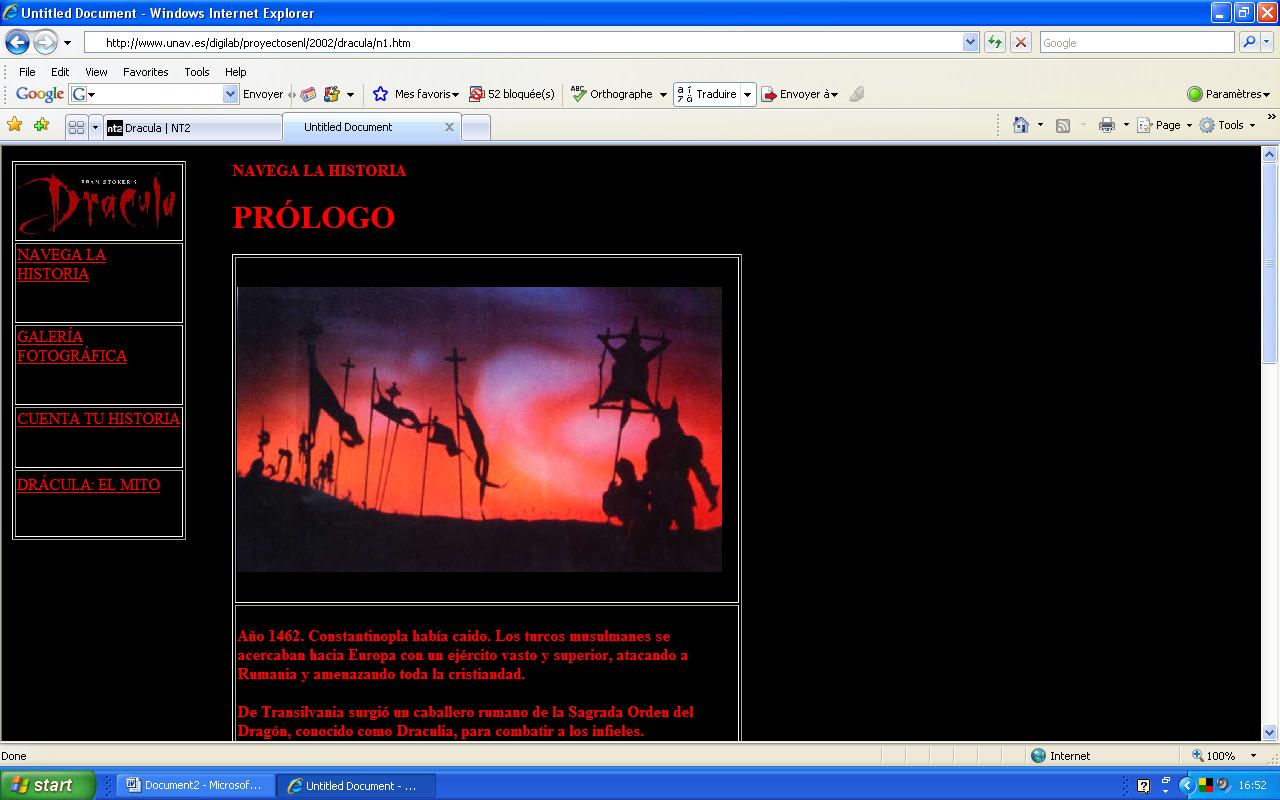1280x800 pixels.
Task: Click Add to Favorites star-plus icon
Action: coord(41,125)
